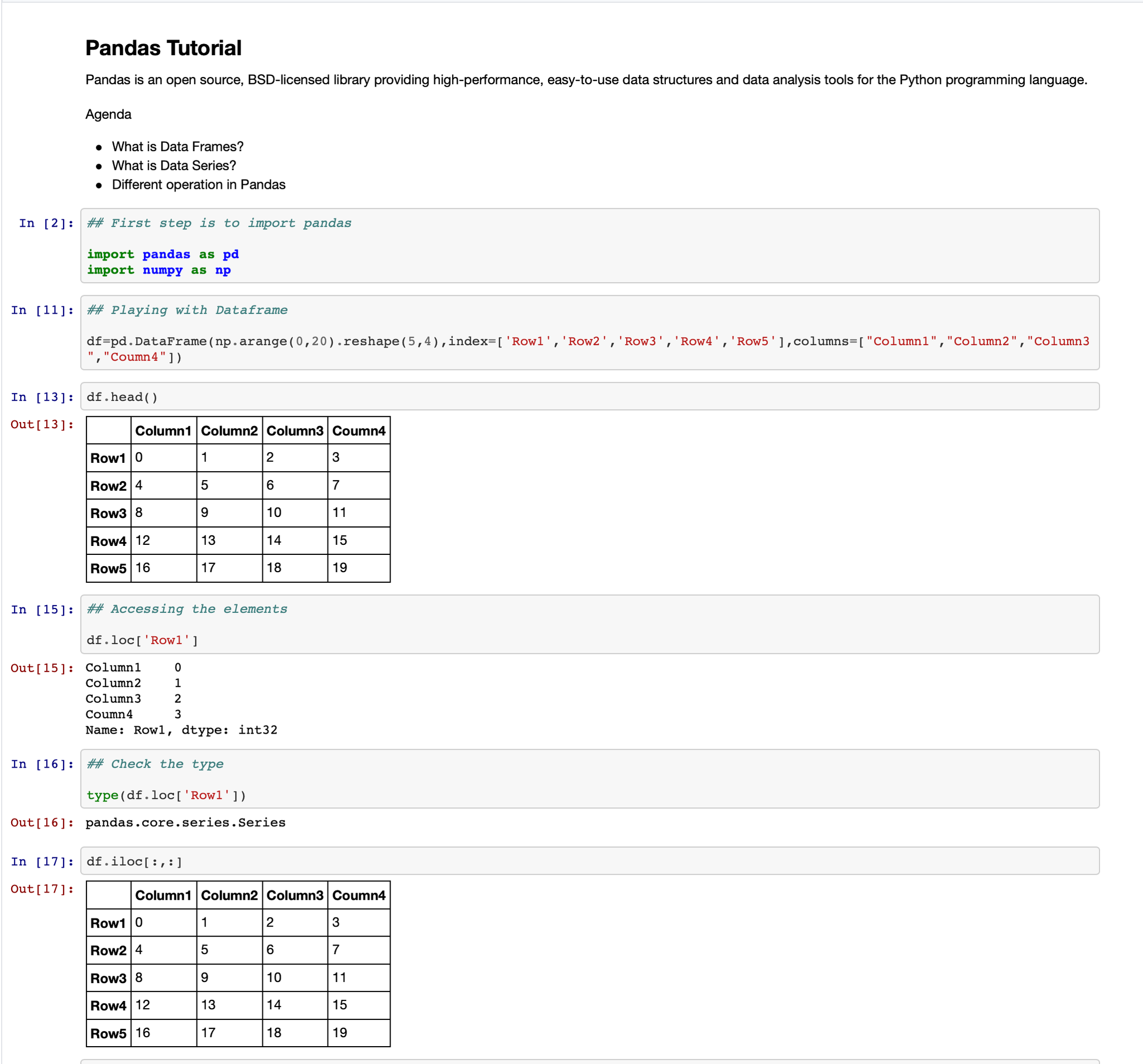The image size is (1143, 1064).
Task: Click Row3 label in the Out[13] table
Action: pos(108,514)
